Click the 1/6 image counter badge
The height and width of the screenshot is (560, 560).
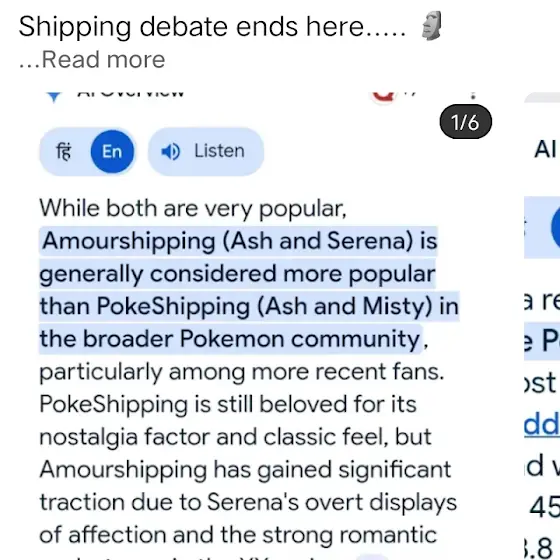click(465, 122)
